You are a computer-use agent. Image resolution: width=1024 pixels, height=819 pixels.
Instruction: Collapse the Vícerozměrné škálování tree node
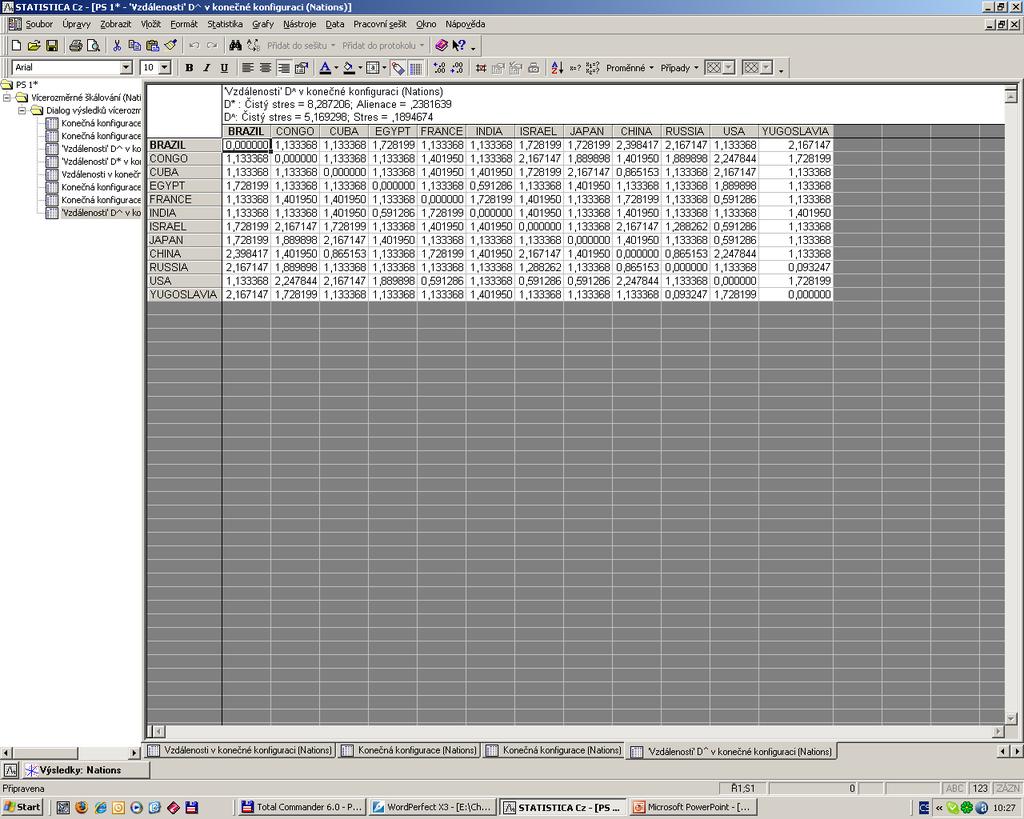7,97
